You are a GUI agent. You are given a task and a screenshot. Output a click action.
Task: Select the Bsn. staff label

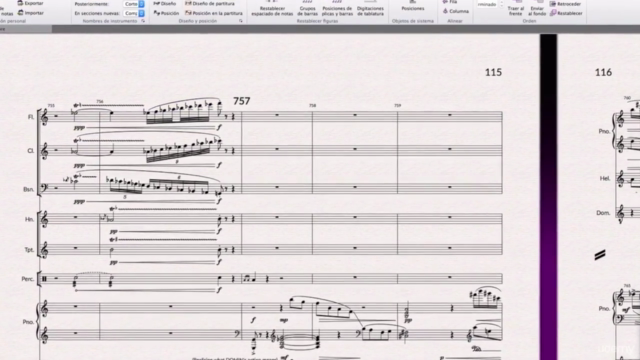(29, 189)
